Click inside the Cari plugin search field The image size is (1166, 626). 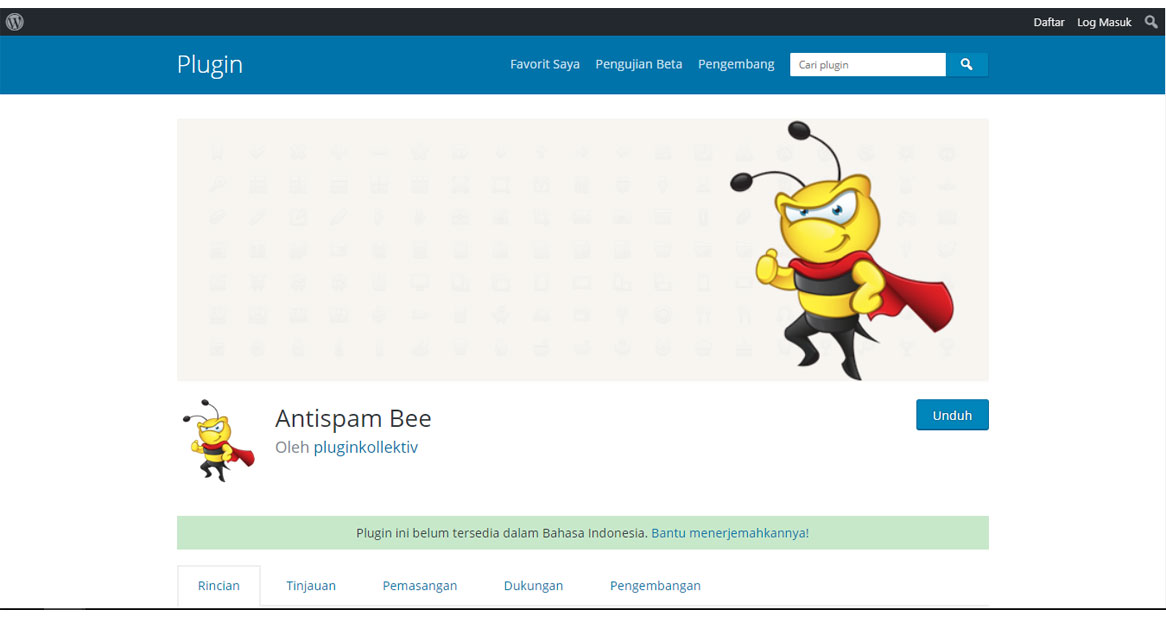pos(866,64)
